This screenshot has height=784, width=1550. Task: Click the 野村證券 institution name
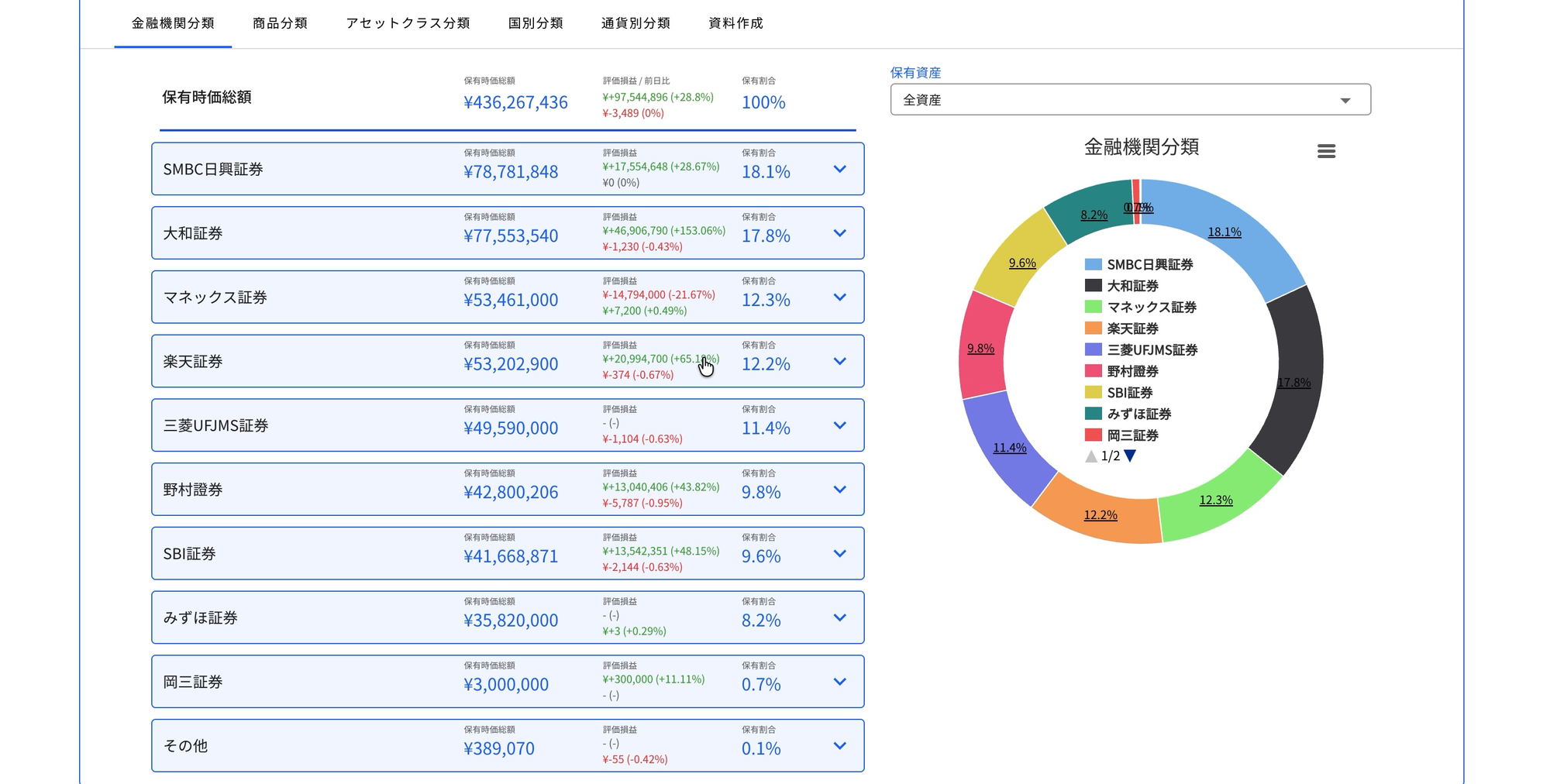click(193, 490)
